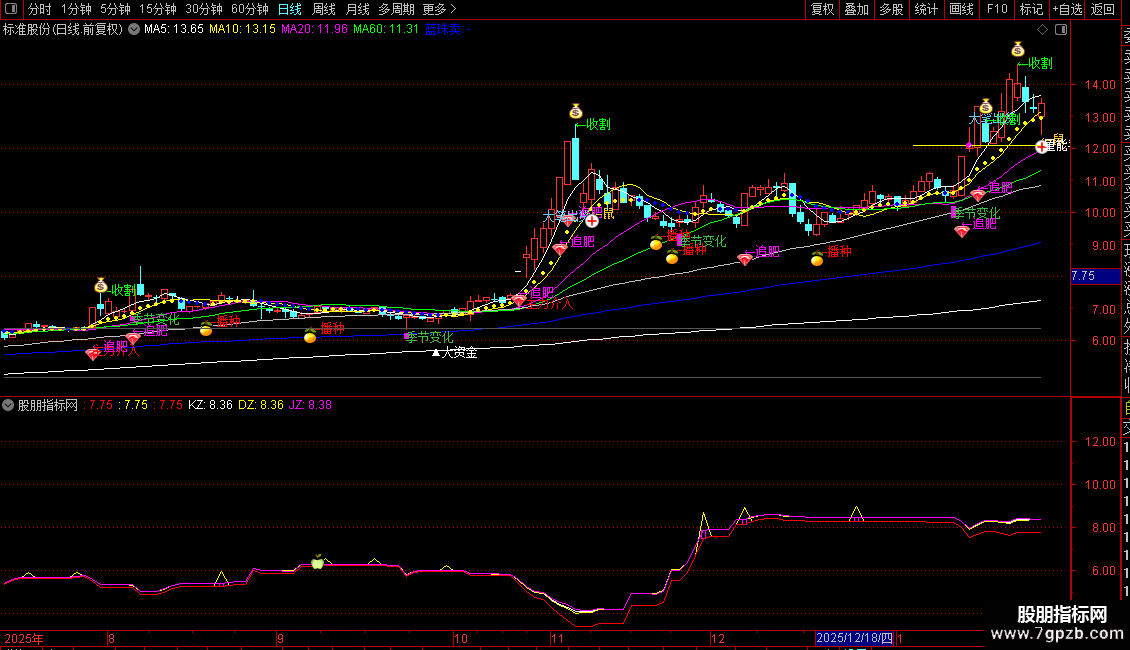
Task: Click the MA10: 13.15 legend value
Action: click(242, 30)
